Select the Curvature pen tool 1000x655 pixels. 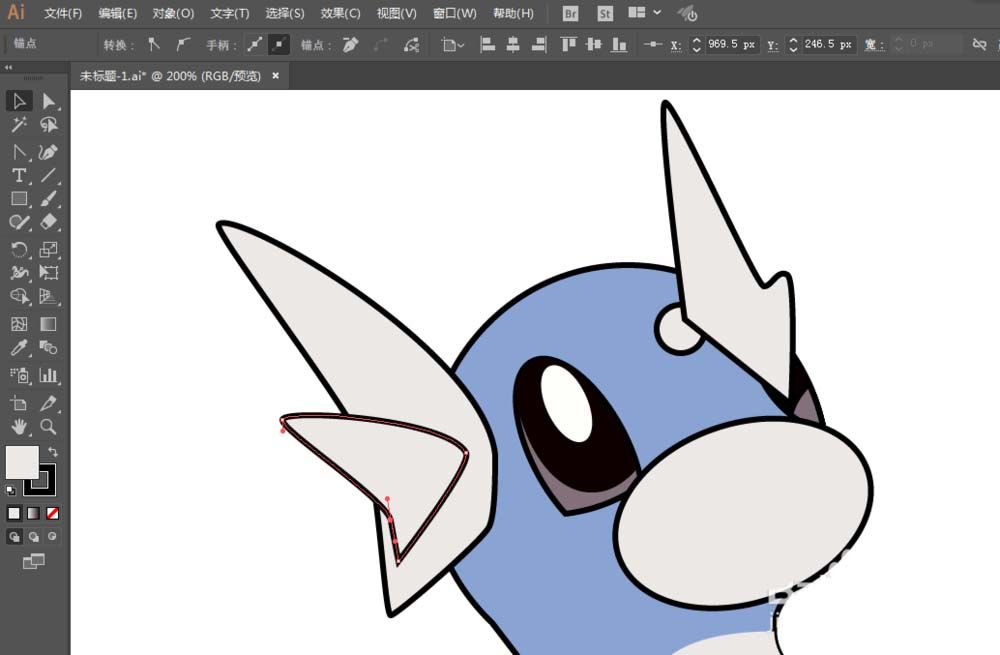pos(48,152)
